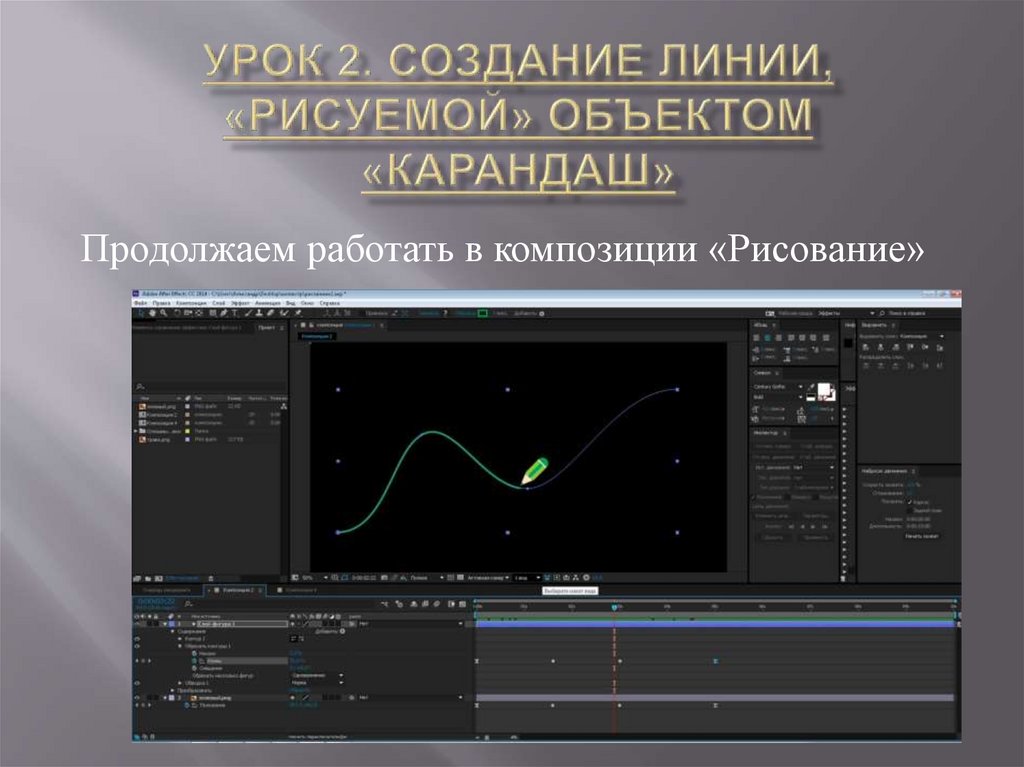Click the timeline current timecode
Image resolution: width=1024 pixels, height=767 pixels.
pyautogui.click(x=157, y=602)
